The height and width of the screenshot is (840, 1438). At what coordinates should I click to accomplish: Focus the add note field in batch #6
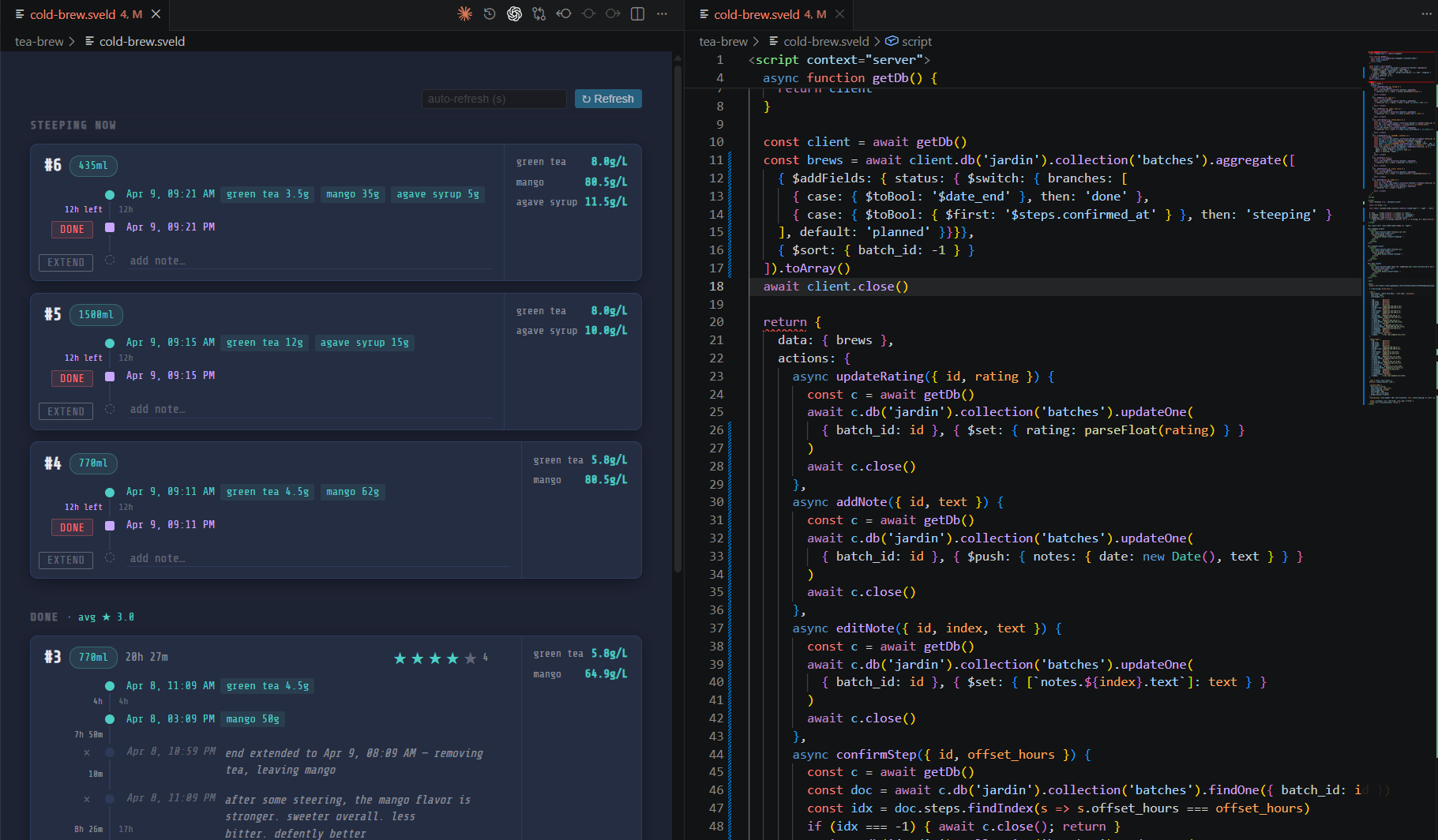click(310, 261)
